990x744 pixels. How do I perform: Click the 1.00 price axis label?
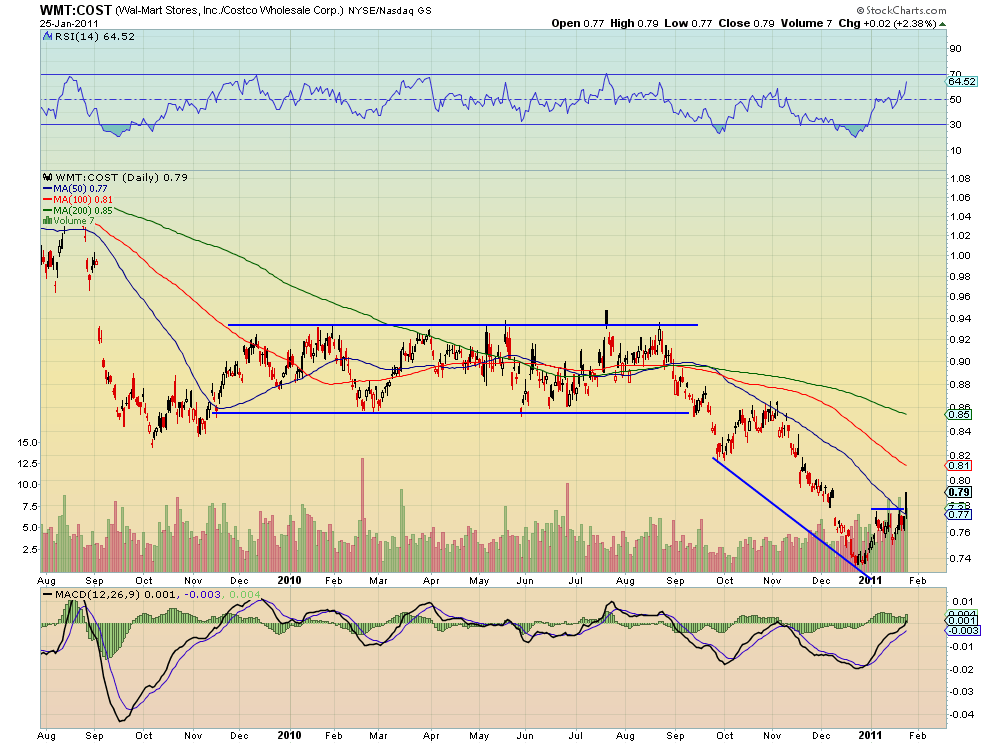(960, 256)
